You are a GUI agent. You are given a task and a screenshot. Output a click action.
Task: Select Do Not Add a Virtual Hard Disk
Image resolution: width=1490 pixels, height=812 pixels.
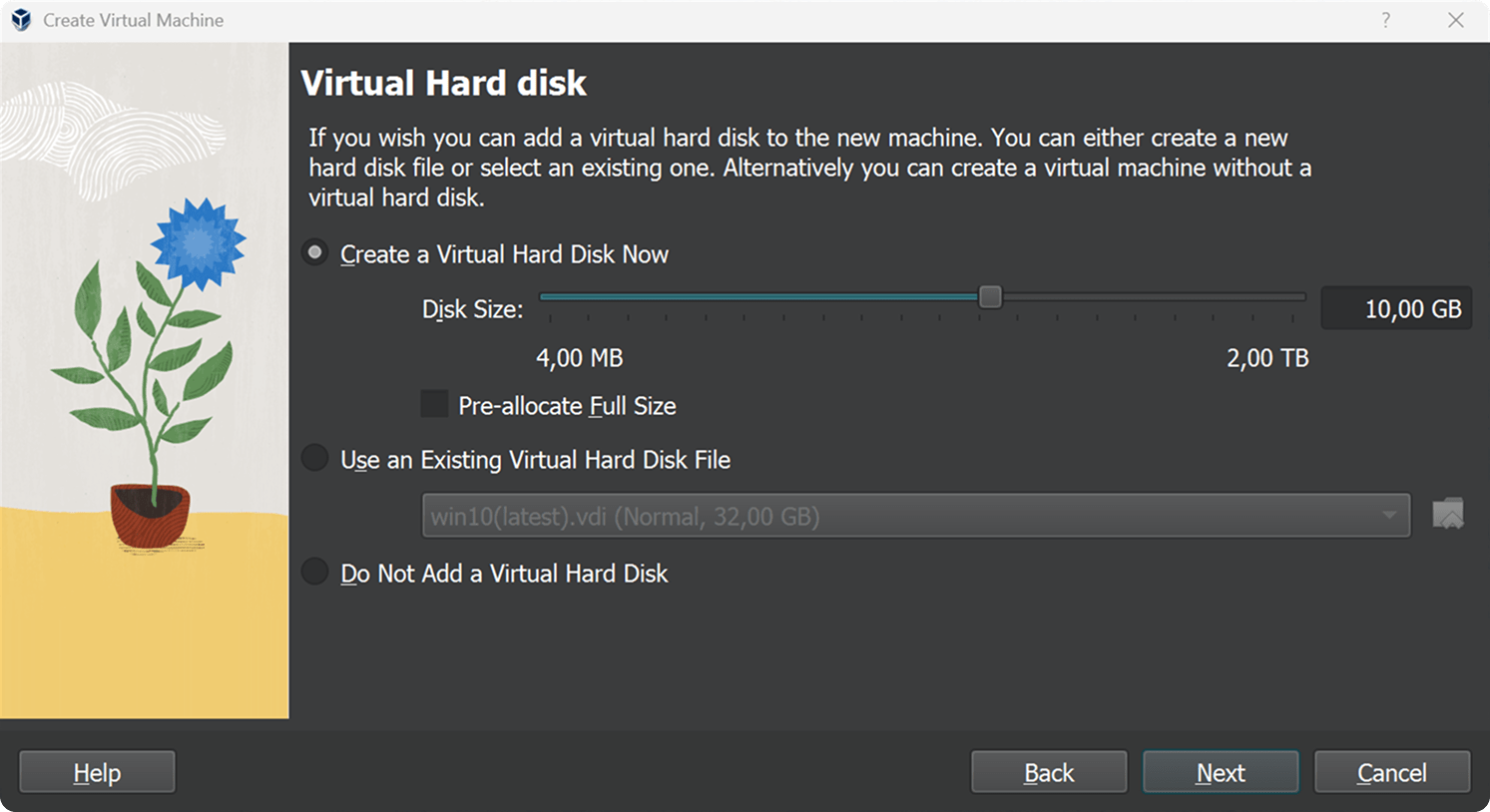[315, 573]
